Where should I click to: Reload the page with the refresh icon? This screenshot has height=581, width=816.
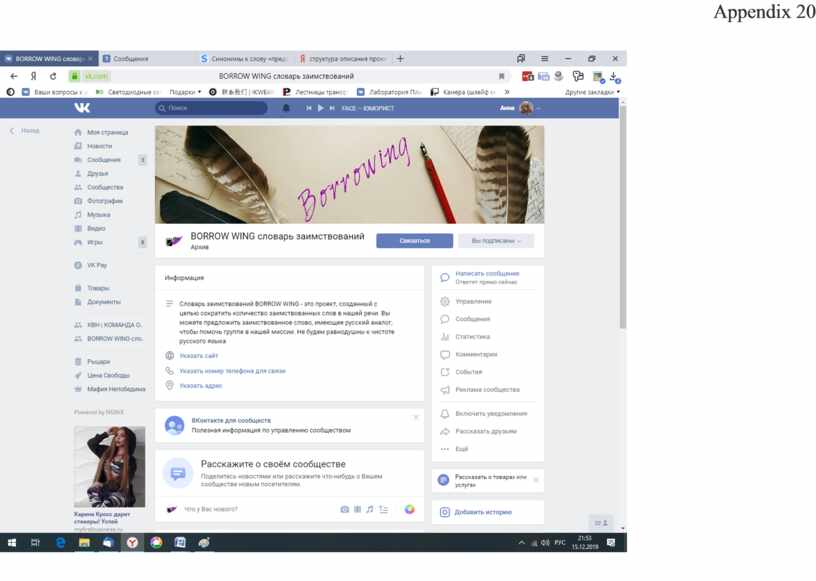[x=53, y=76]
